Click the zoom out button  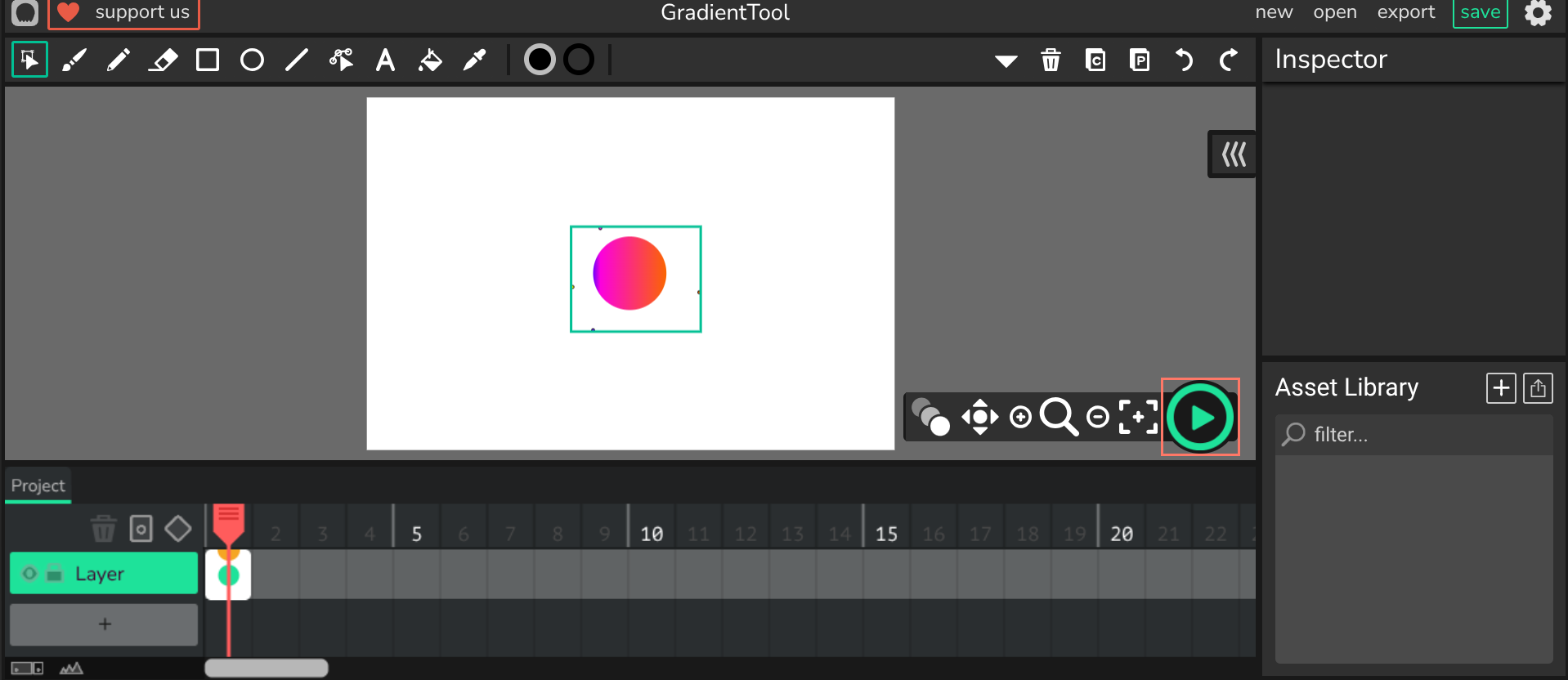pos(1098,418)
